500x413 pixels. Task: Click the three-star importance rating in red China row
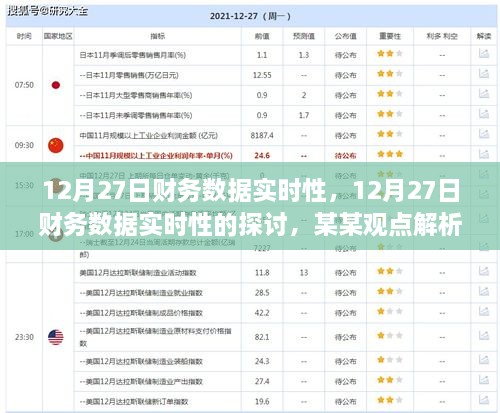[390, 154]
